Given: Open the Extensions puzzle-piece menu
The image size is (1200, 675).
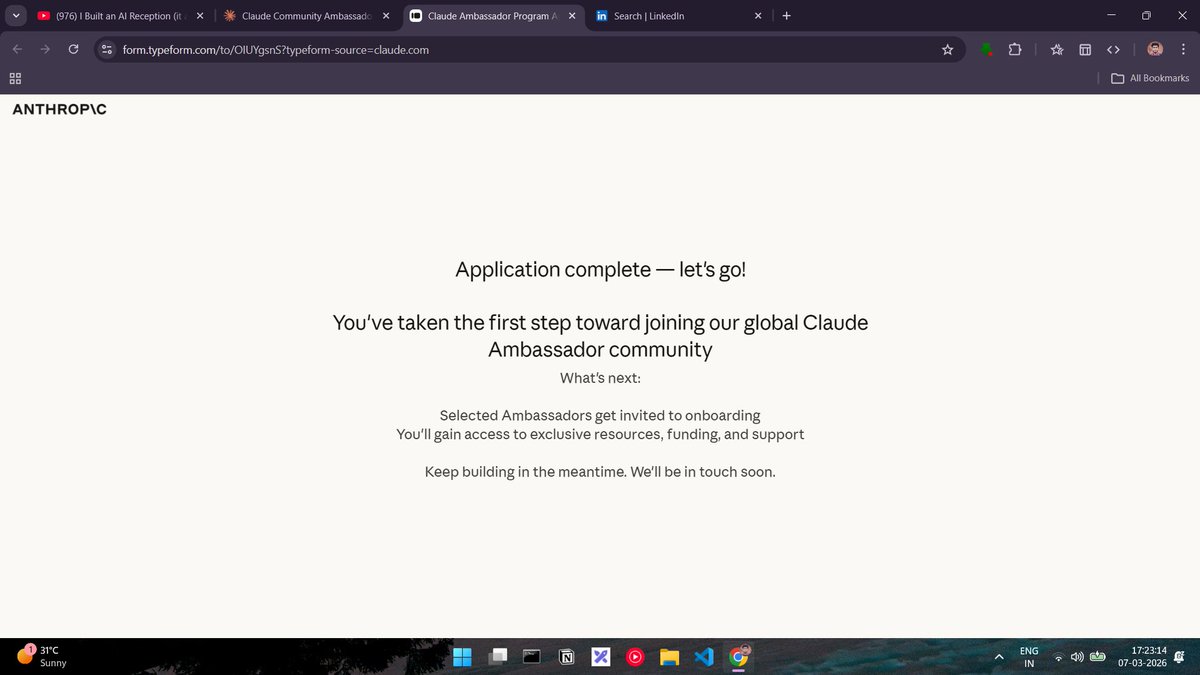Looking at the screenshot, I should (x=1014, y=49).
